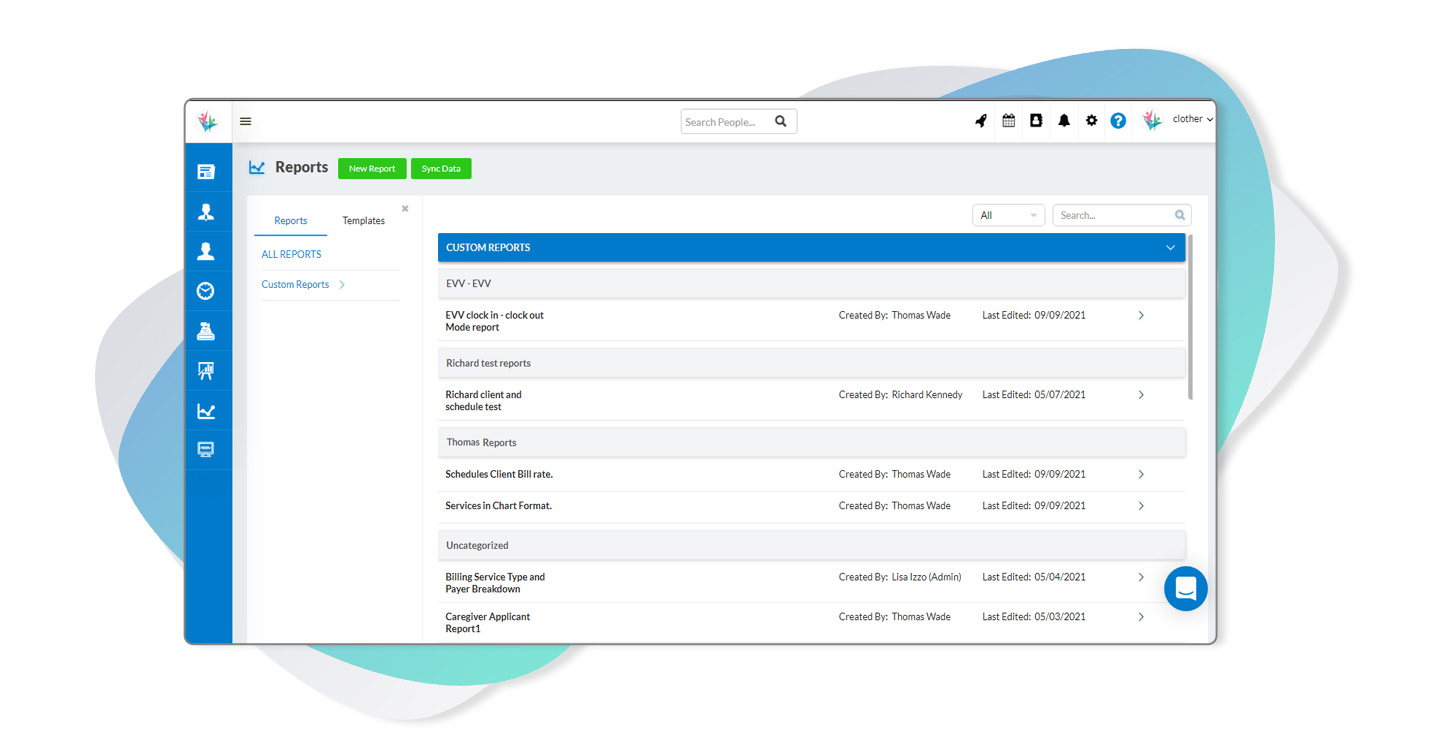The image size is (1439, 754).
Task: Click the rocket icon in top bar
Action: click(x=981, y=121)
